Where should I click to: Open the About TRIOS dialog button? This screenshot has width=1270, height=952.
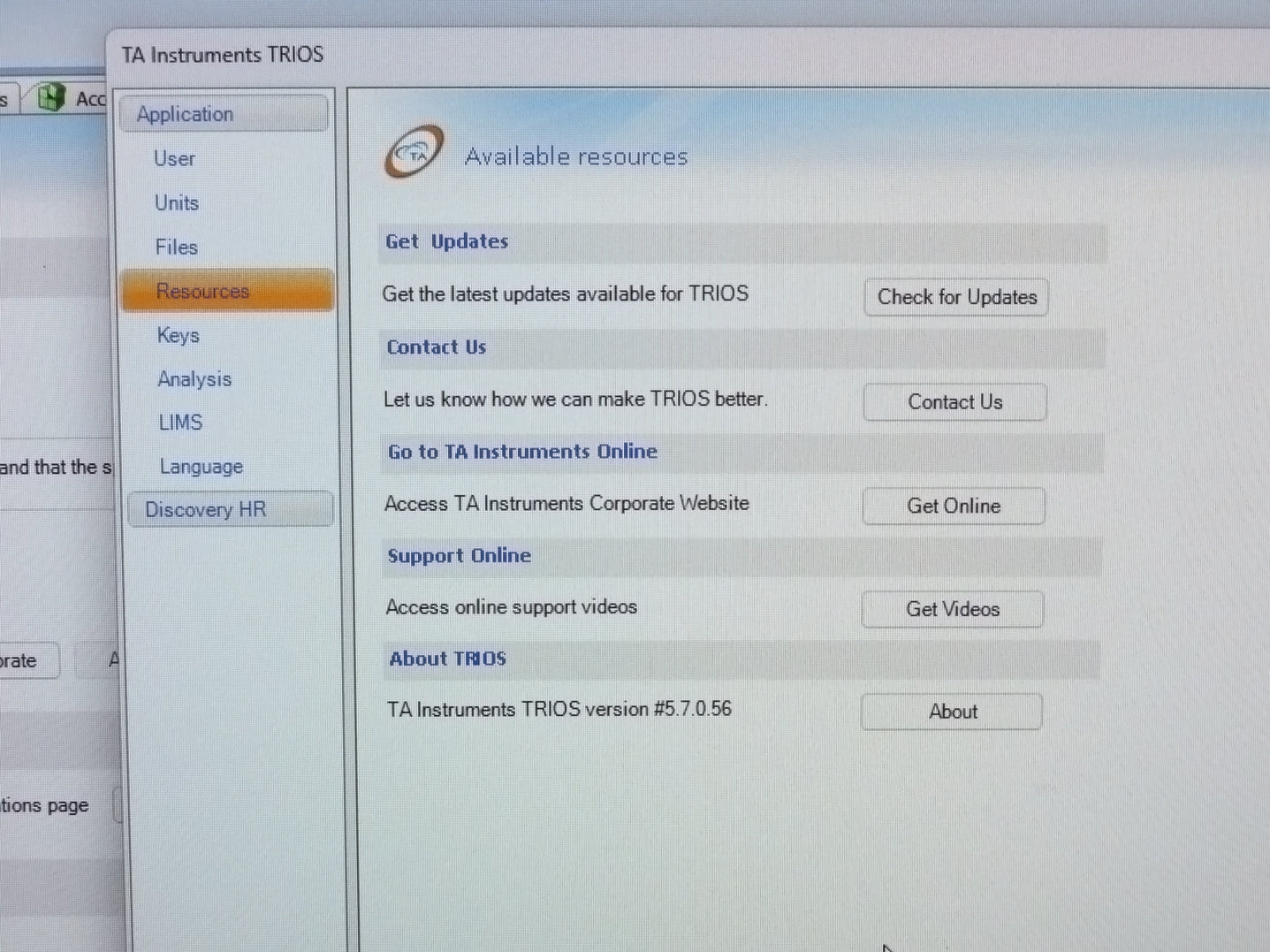(952, 712)
